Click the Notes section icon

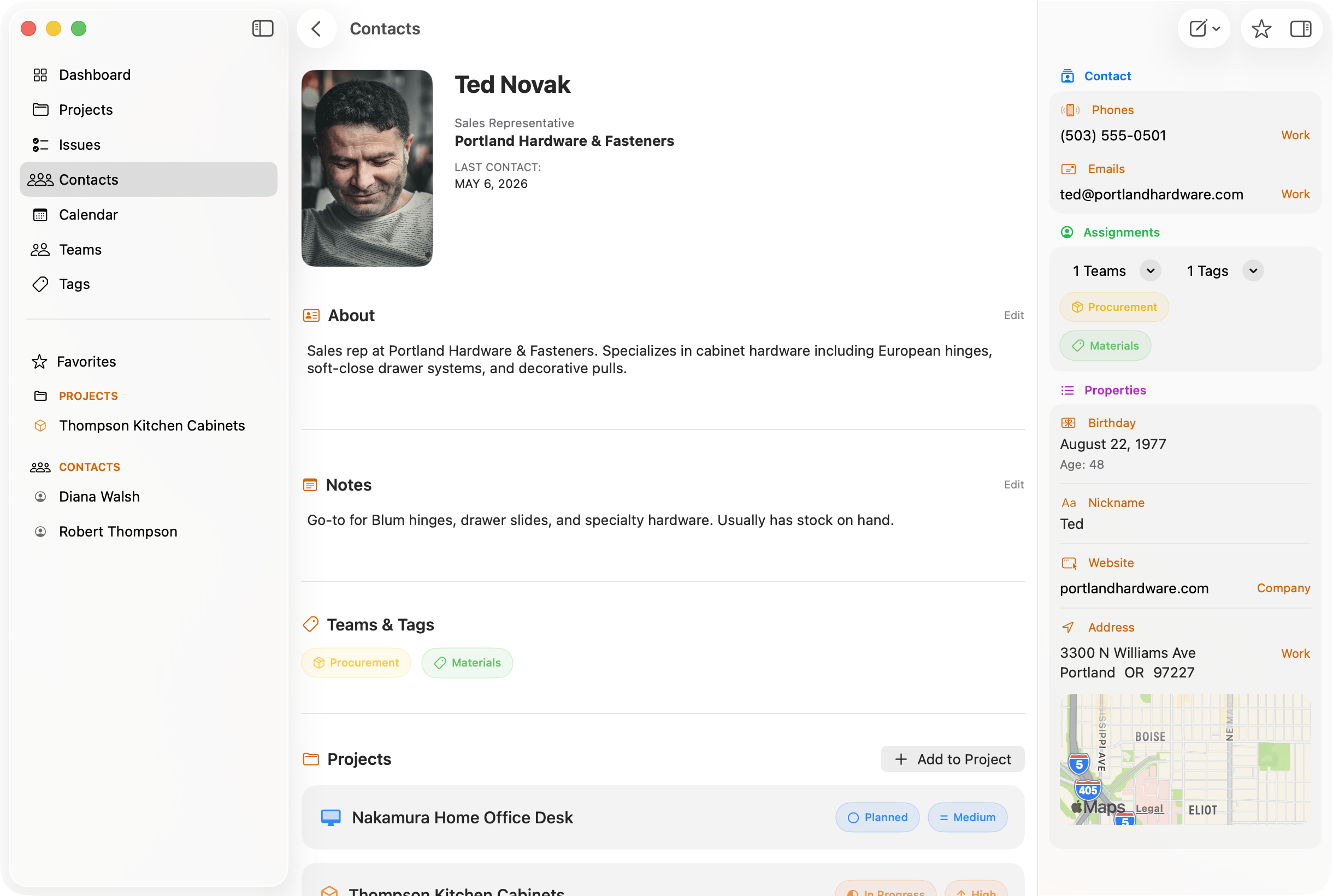tap(310, 485)
